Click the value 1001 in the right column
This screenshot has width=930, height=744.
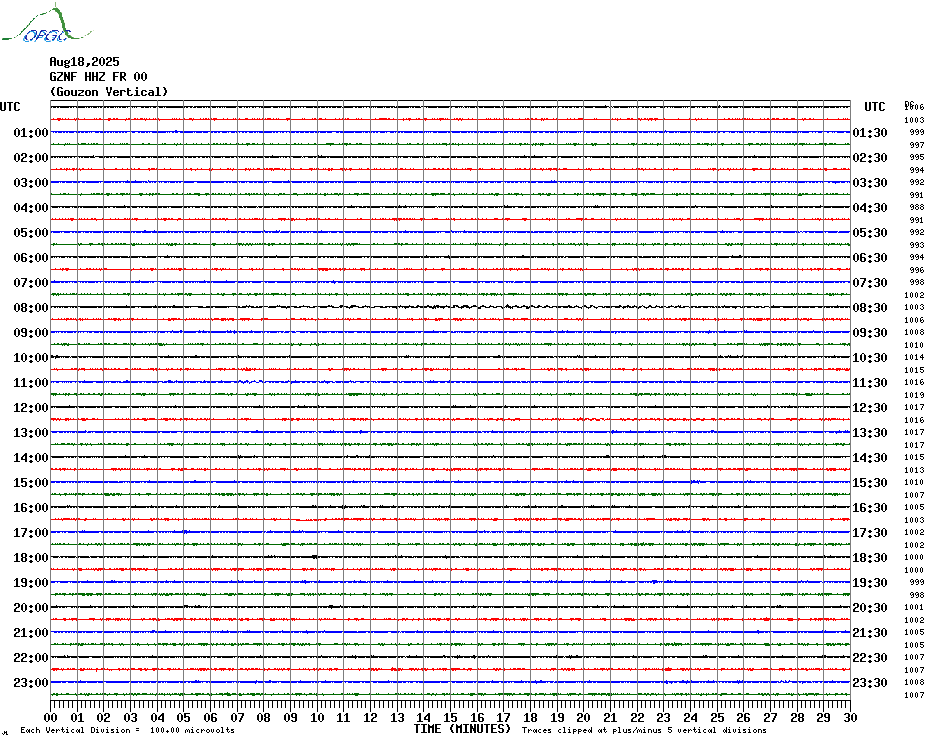[x=915, y=608]
